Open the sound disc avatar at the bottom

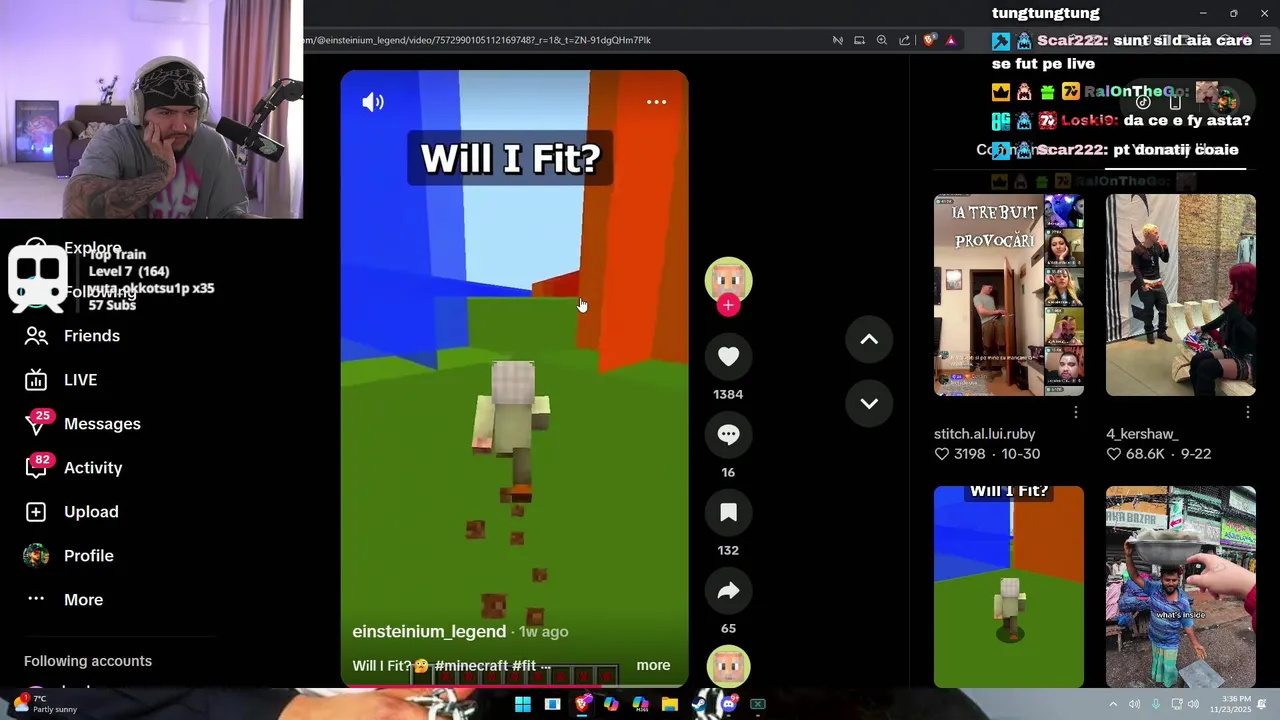[x=728, y=666]
